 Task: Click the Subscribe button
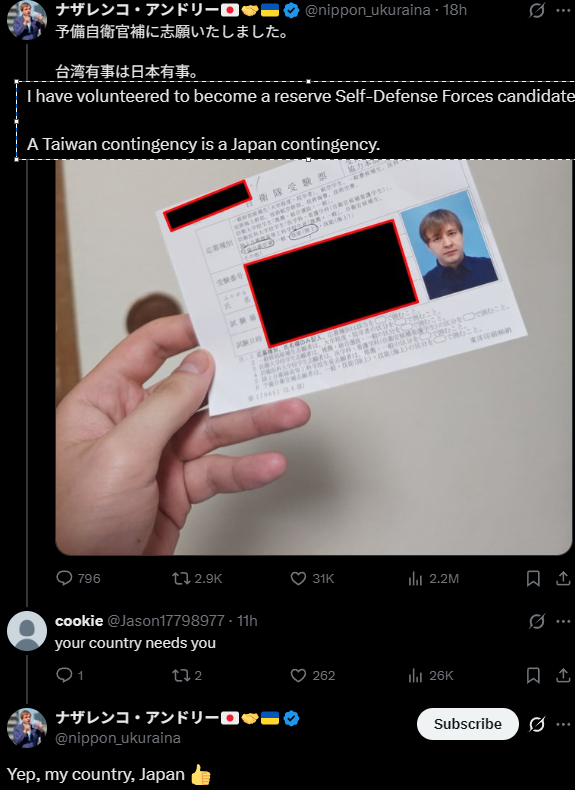[468, 724]
